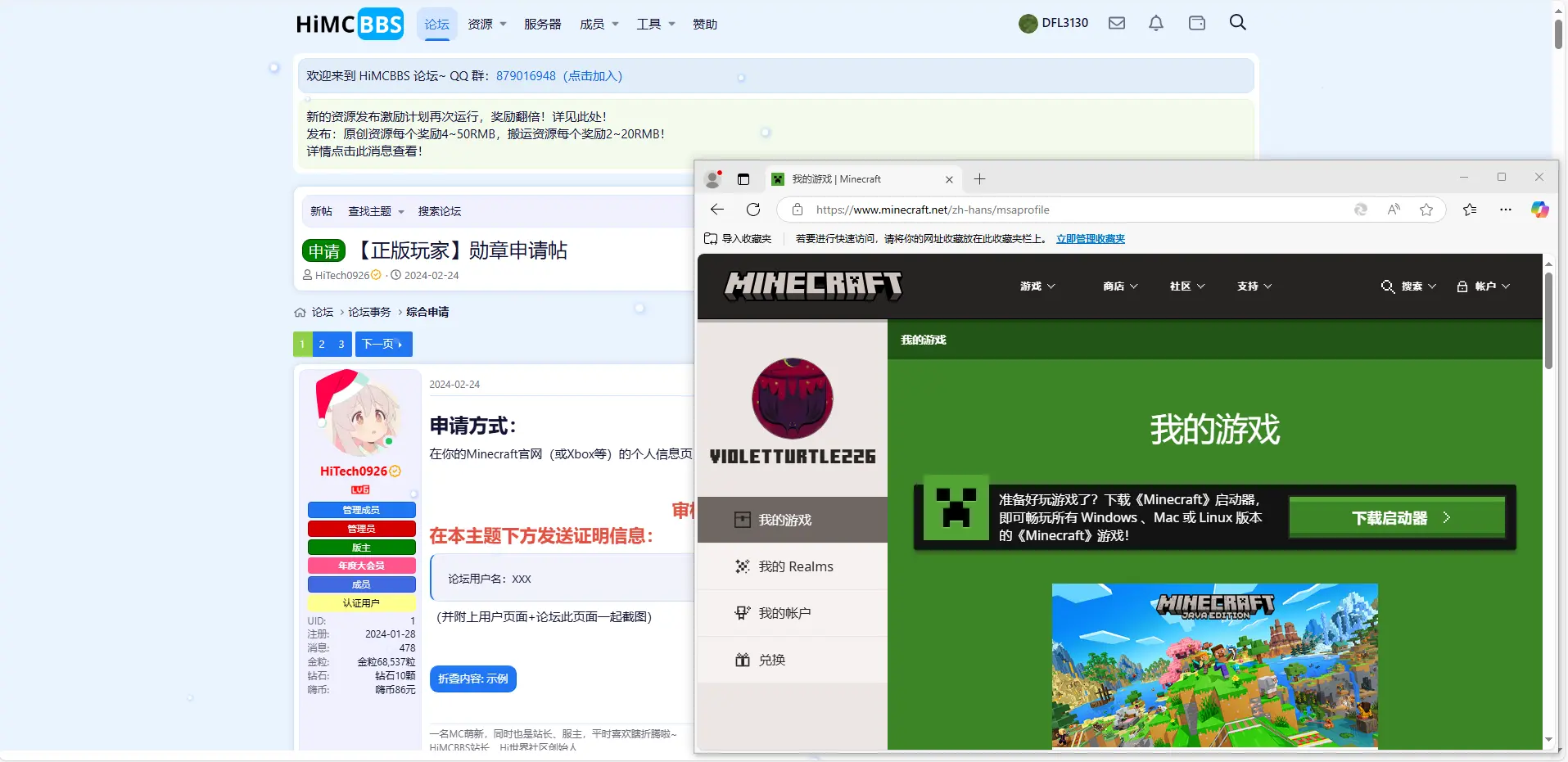Open Copilot in the browser toolbar
This screenshot has height=762, width=1568.
click(1539, 210)
